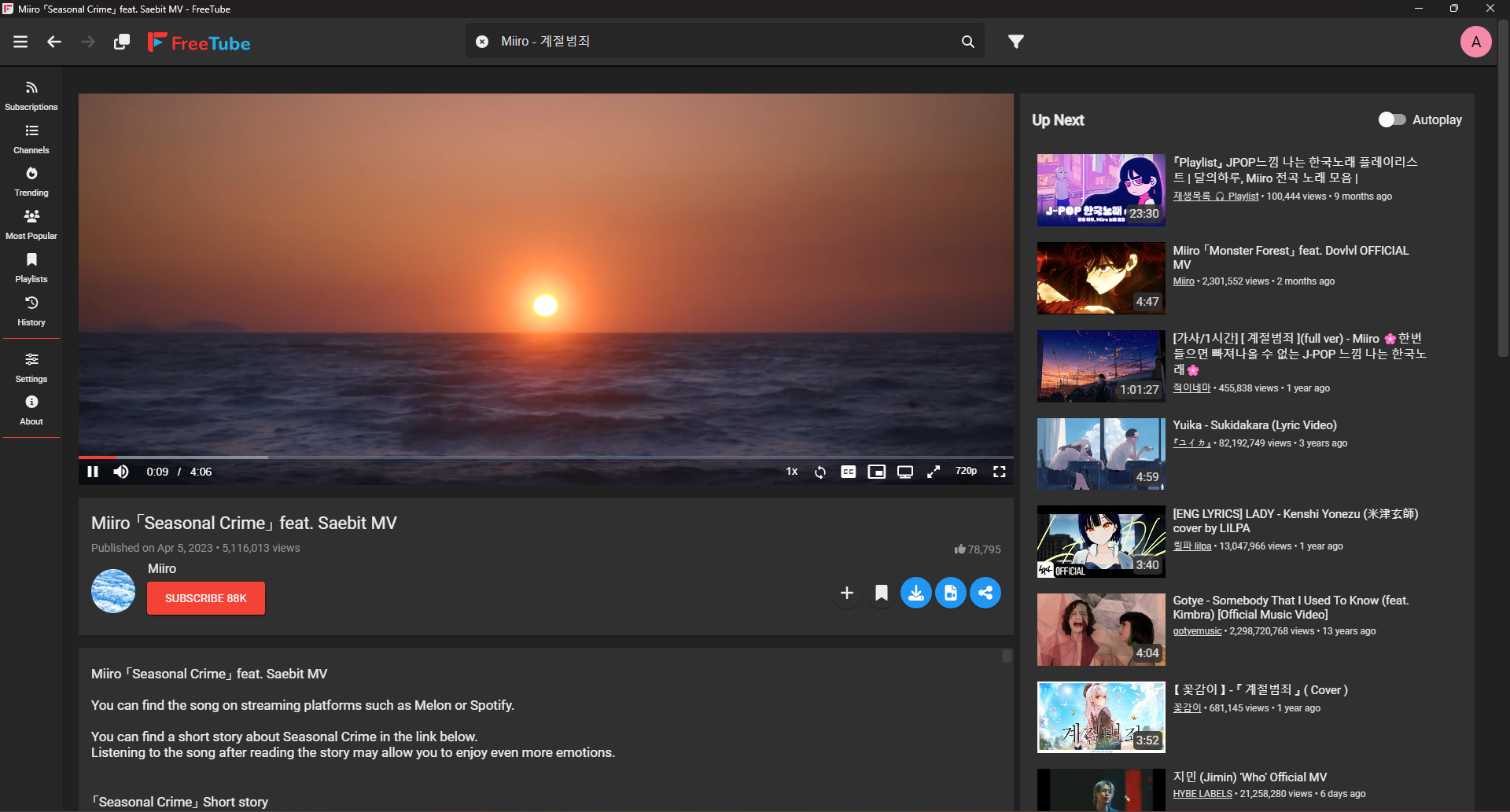The width and height of the screenshot is (1510, 812).
Task: Go back with the back arrow
Action: click(x=54, y=42)
